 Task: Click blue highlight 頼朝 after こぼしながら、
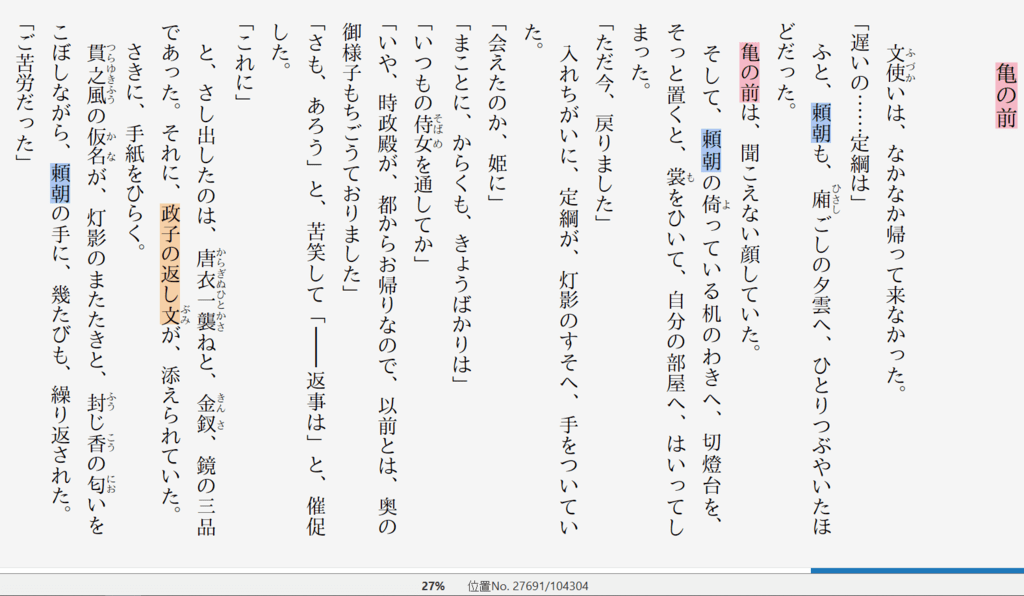[61, 183]
